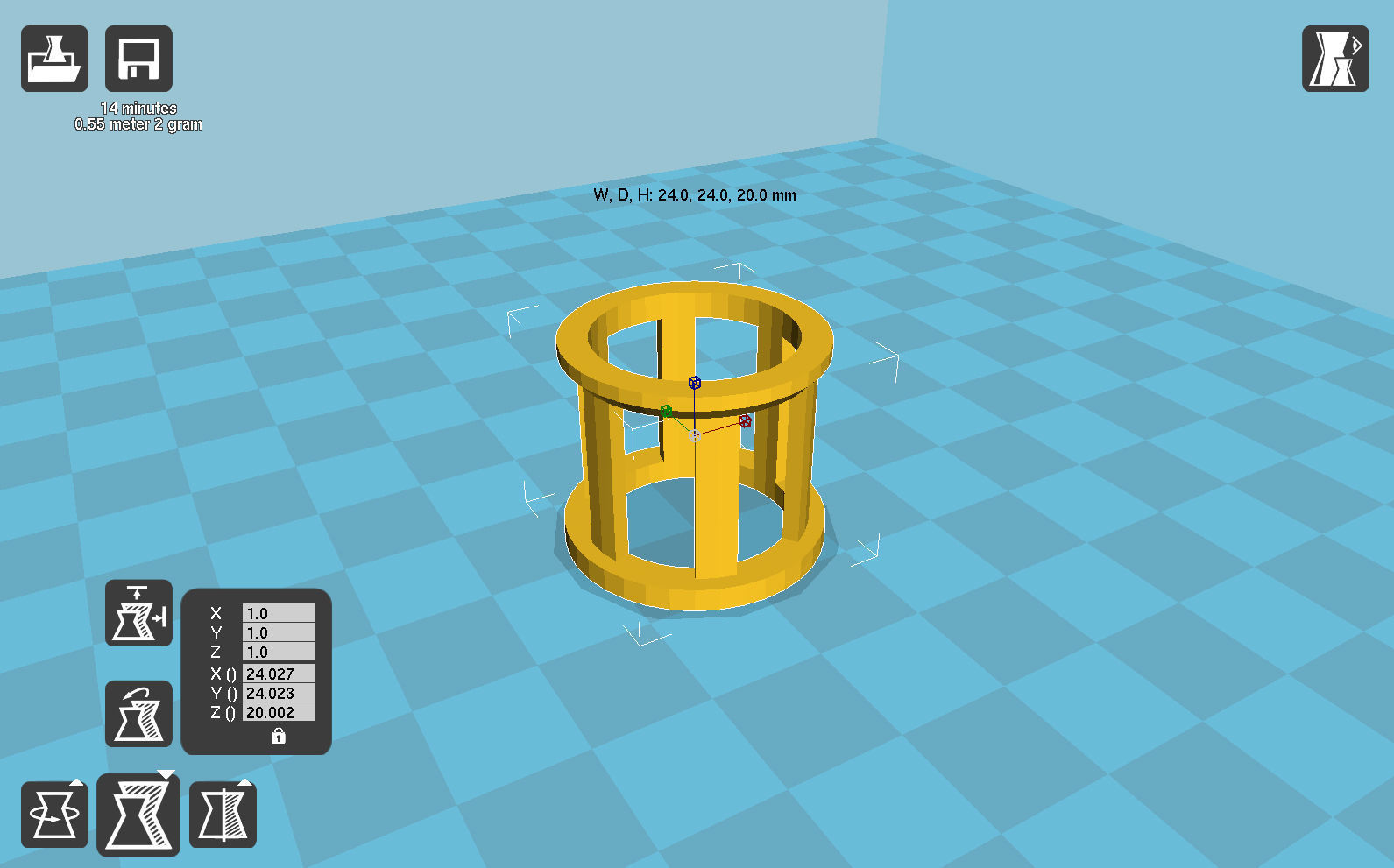Click the '14 minutes' print time text
1394x868 pixels.
138,109
